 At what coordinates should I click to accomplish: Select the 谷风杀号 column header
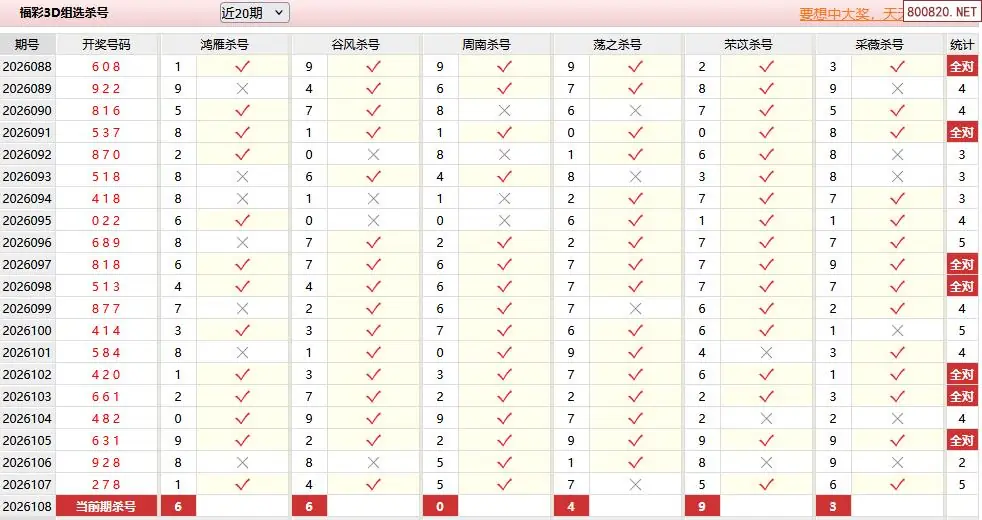pyautogui.click(x=355, y=45)
